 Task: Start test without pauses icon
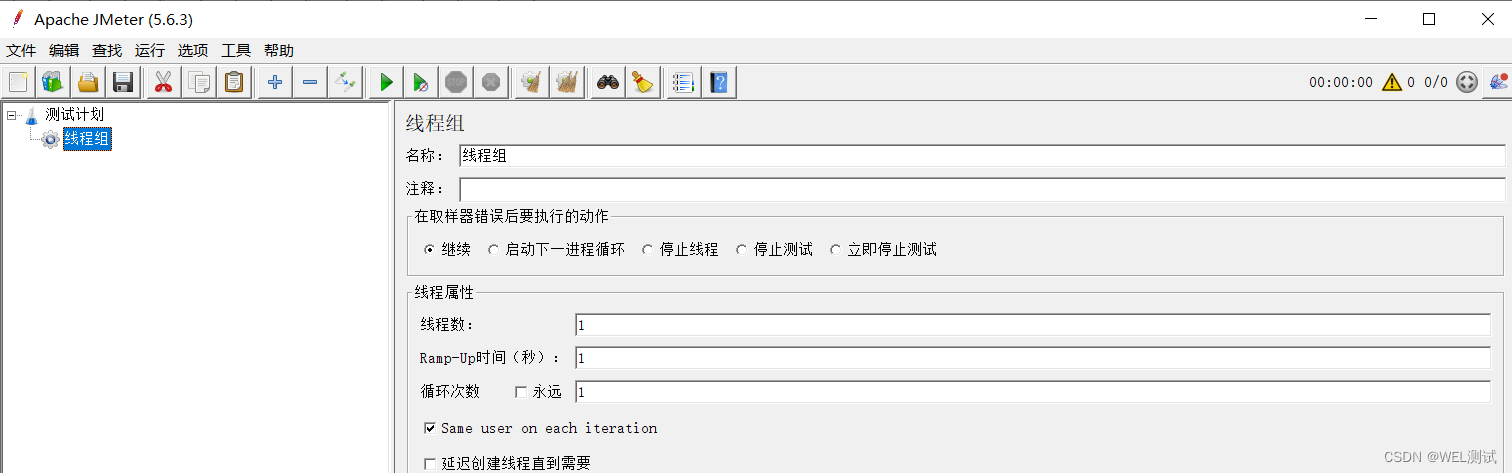pos(421,82)
